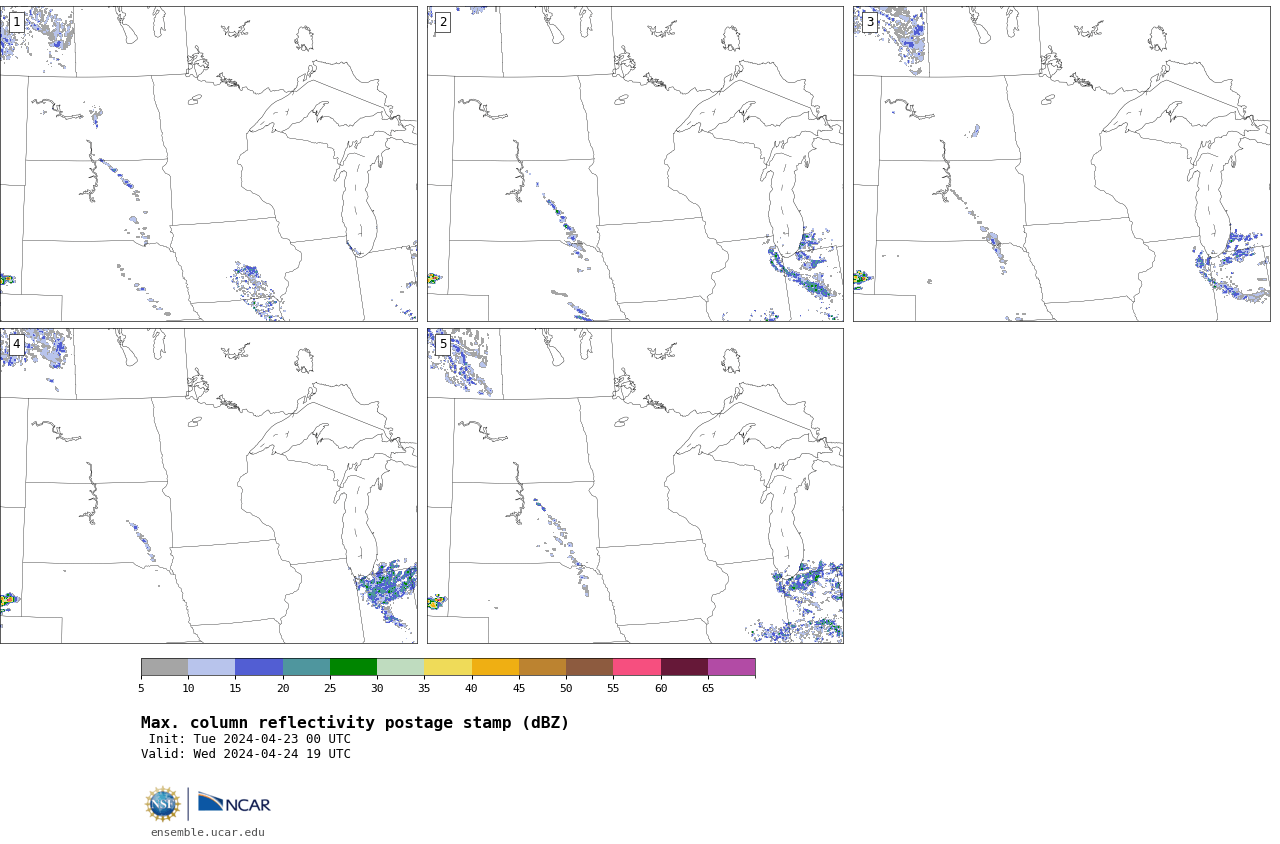This screenshot has width=1280, height=844.
Task: Click the colorbar tick label 65
Action: [708, 688]
